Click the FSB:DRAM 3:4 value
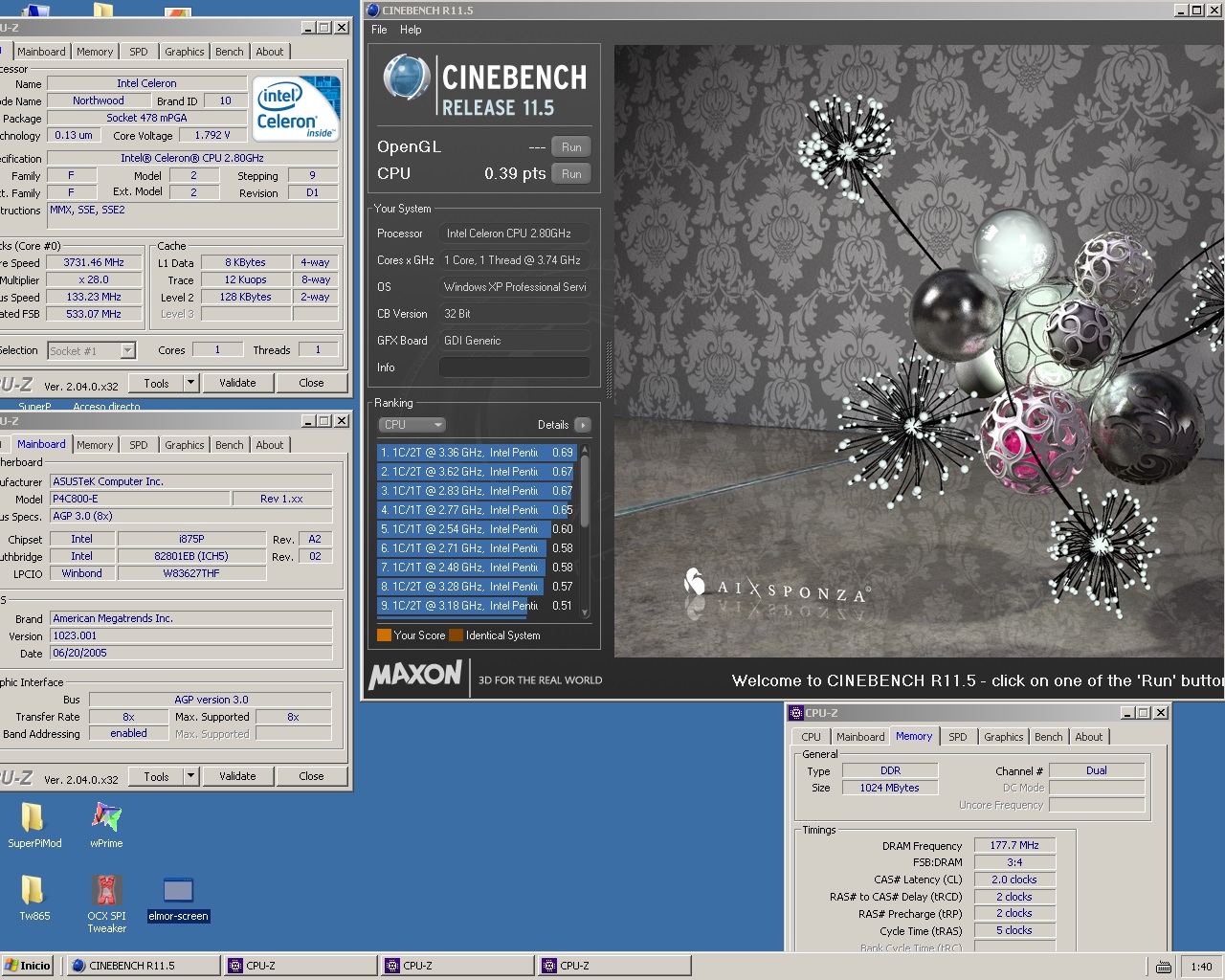The width and height of the screenshot is (1225, 980). point(1014,862)
